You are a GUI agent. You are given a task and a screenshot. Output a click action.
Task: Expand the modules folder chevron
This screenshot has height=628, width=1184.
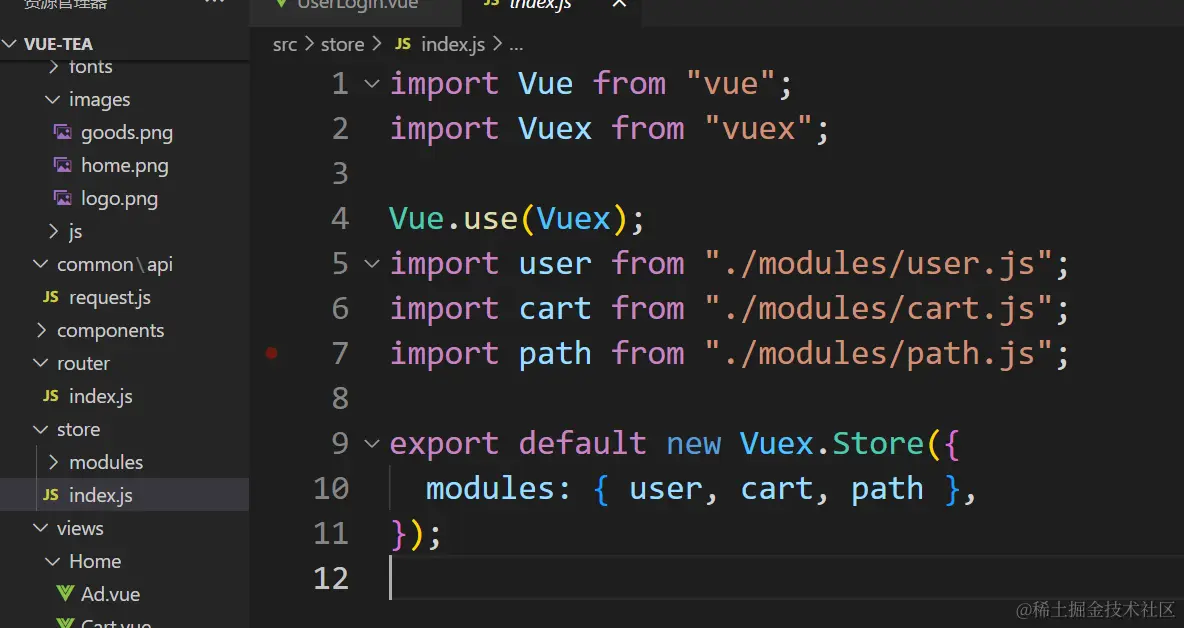tap(52, 462)
